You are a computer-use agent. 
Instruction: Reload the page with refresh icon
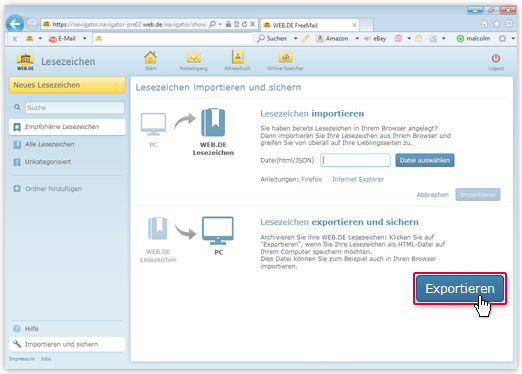tap(244, 24)
